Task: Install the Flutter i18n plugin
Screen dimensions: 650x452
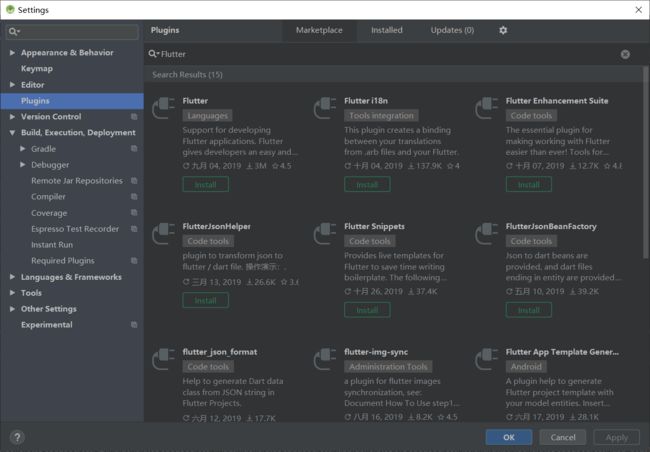Action: coord(367,184)
